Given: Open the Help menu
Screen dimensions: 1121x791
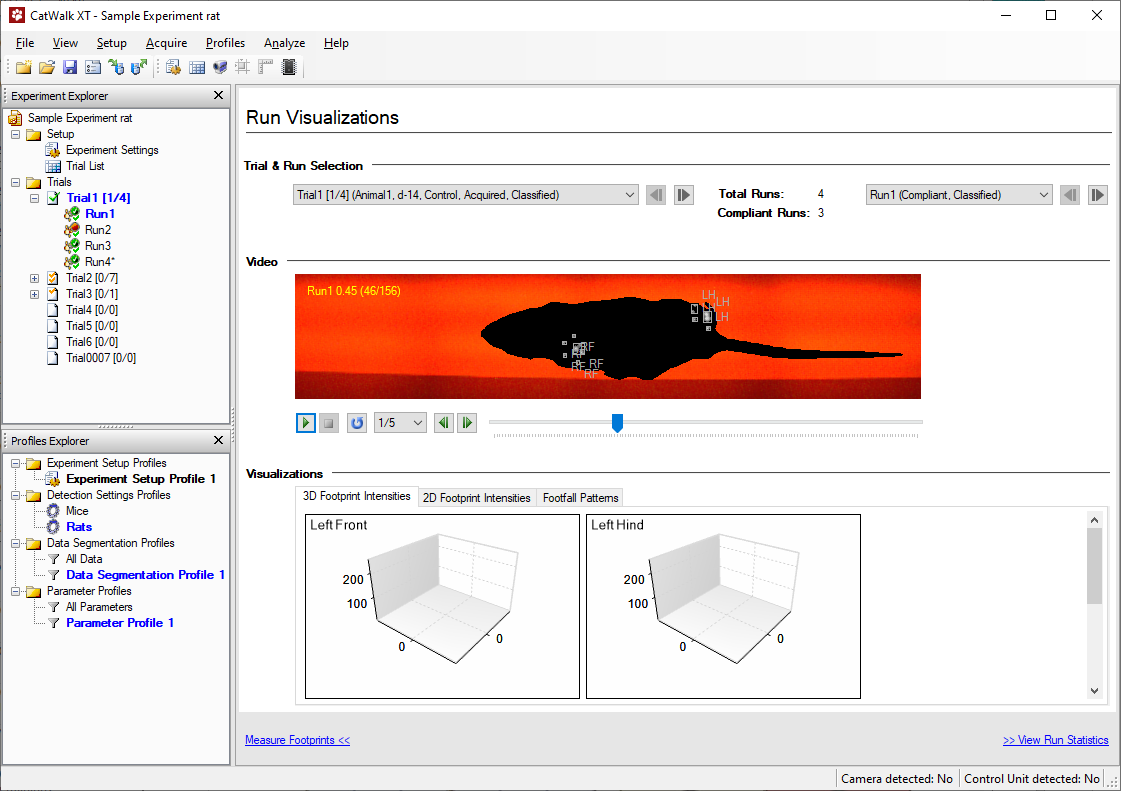Looking at the screenshot, I should [336, 43].
